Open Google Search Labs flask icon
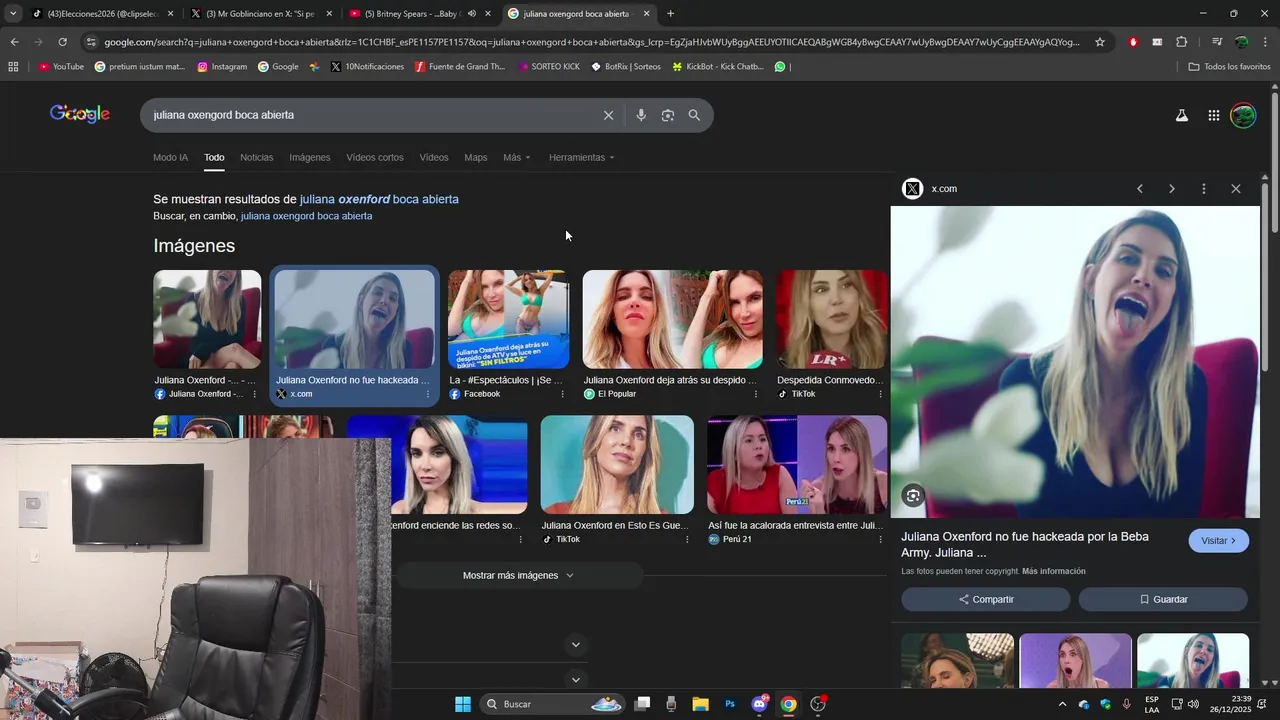Screen dimensions: 1280x720 (1181, 115)
